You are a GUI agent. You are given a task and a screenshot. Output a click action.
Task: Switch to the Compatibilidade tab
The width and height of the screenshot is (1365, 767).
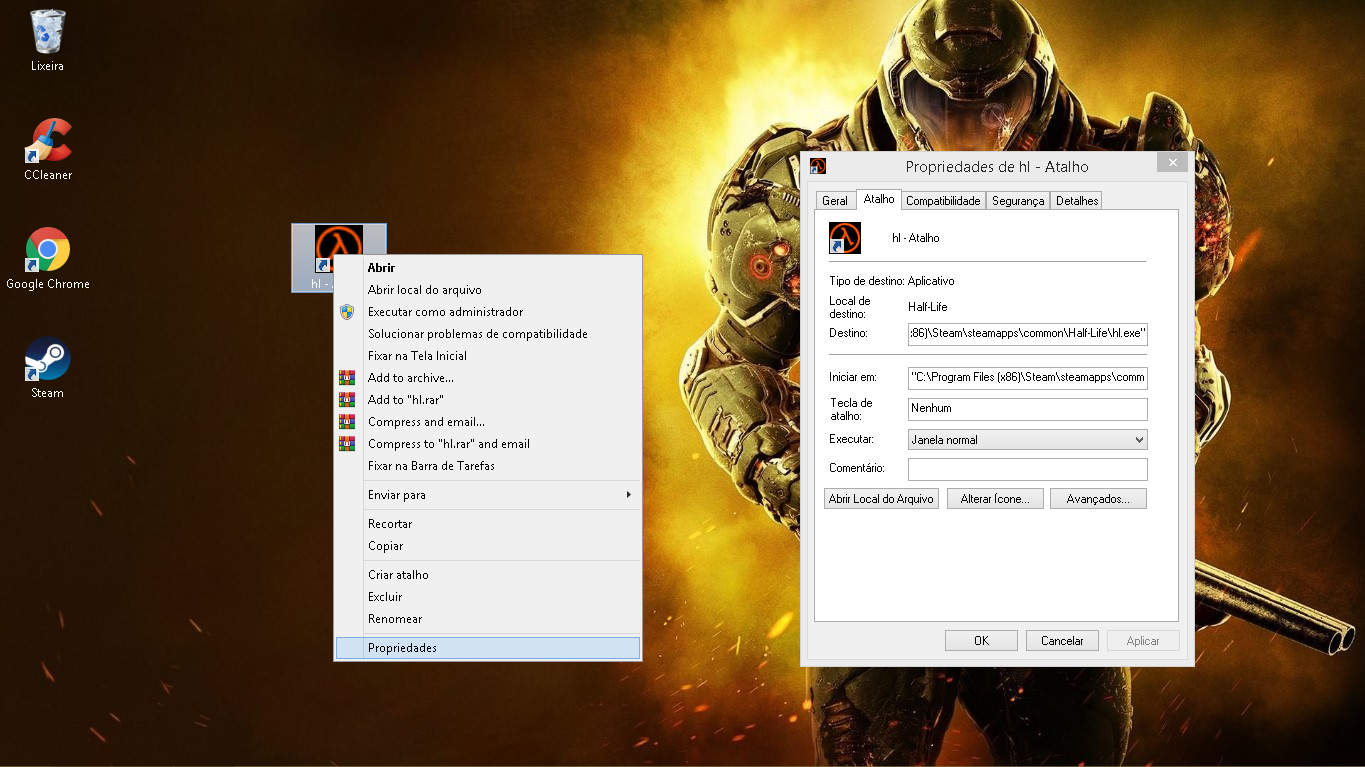943,201
